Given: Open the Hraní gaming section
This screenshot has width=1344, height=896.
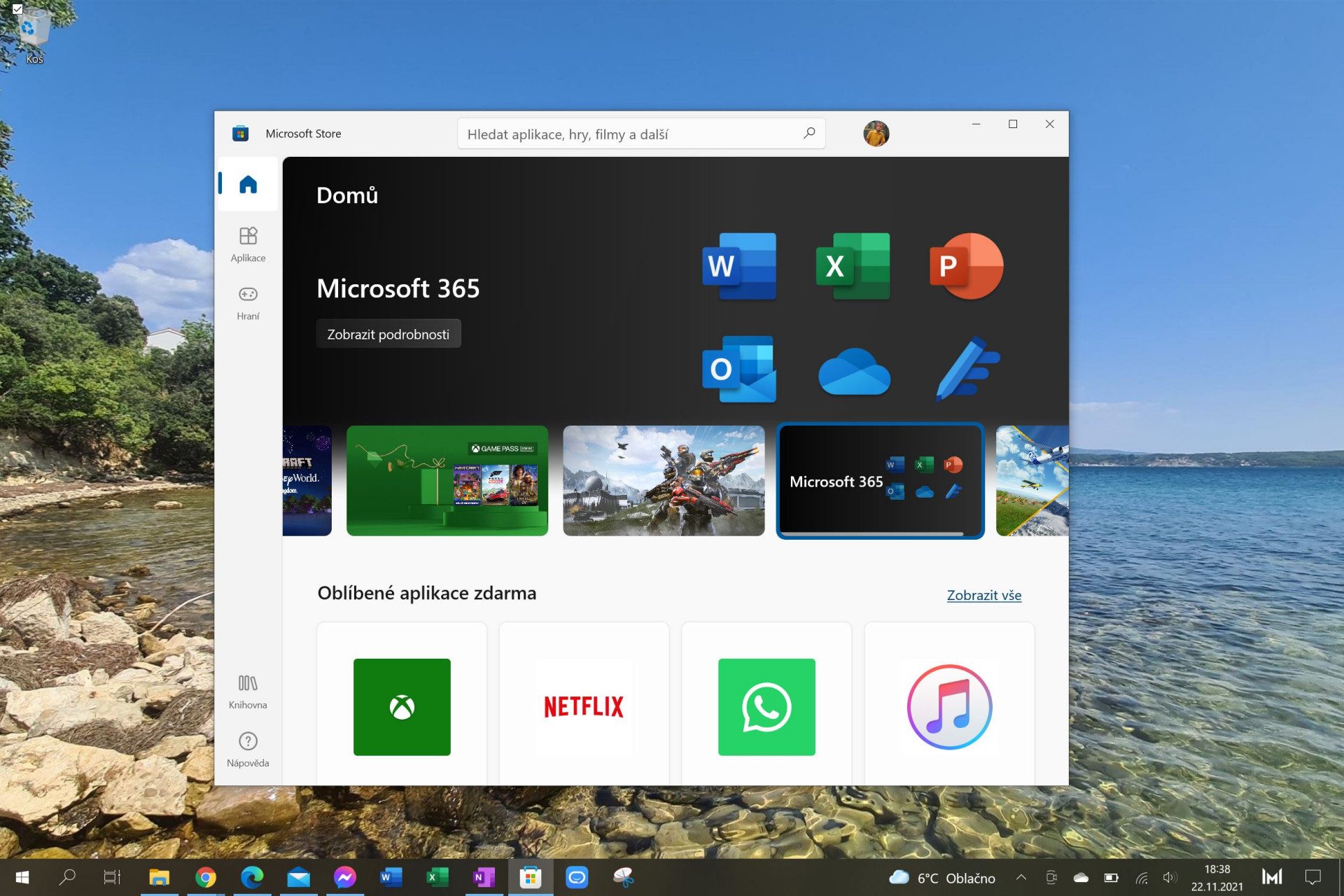Looking at the screenshot, I should [x=248, y=303].
